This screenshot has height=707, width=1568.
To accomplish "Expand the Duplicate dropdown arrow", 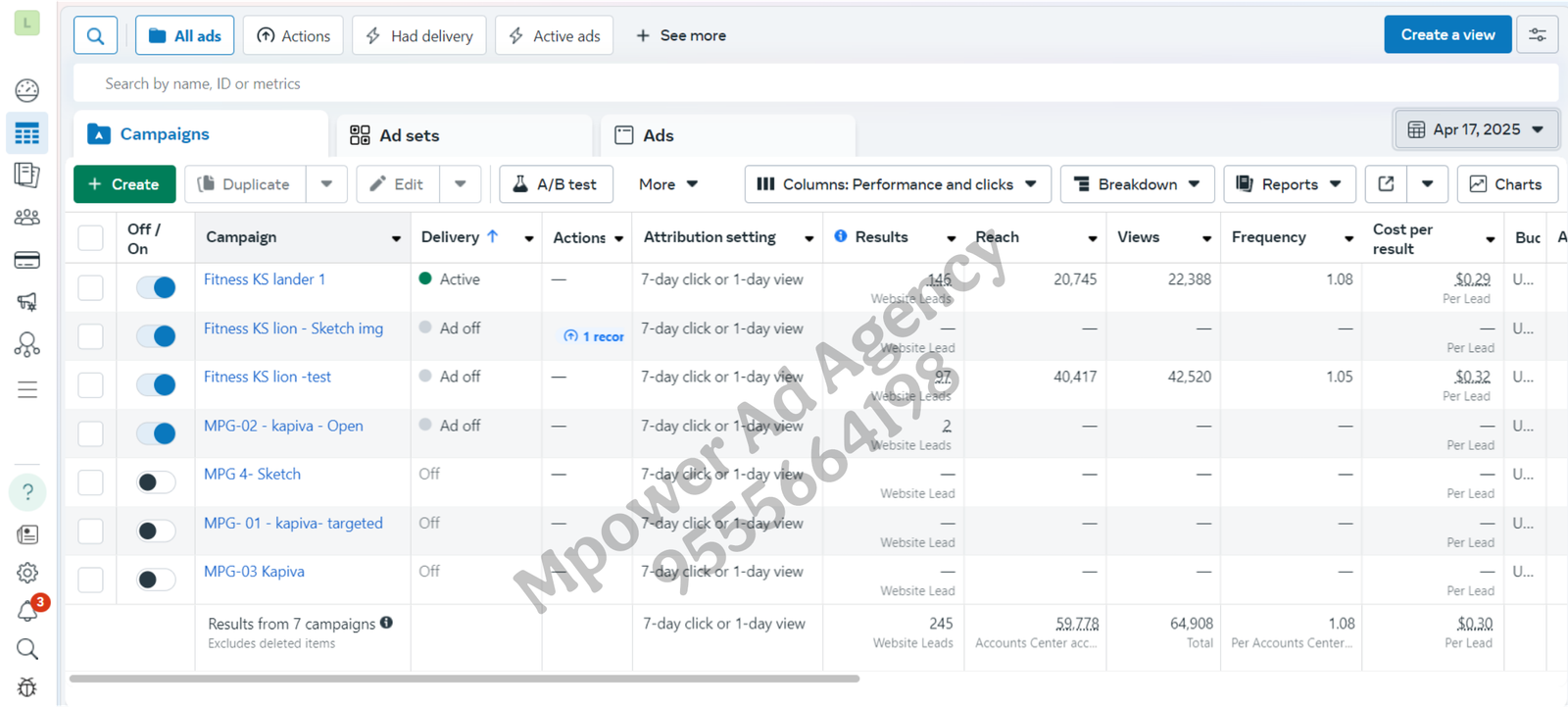I will [x=326, y=184].
